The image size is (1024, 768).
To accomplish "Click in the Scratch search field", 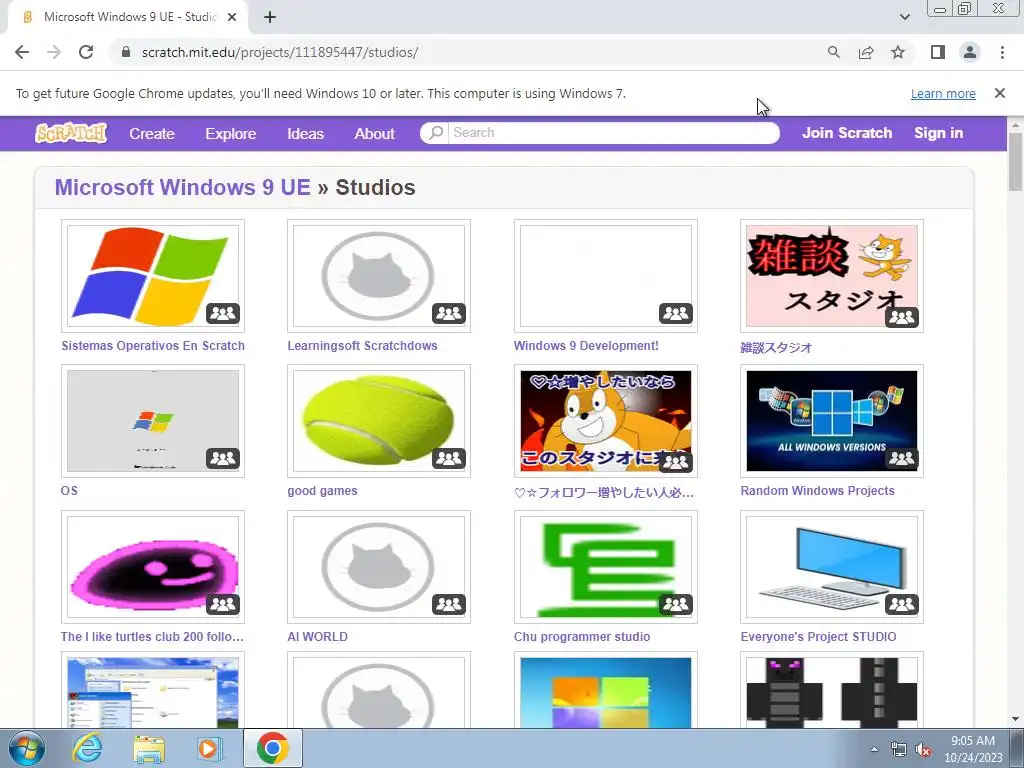I will click(x=613, y=133).
